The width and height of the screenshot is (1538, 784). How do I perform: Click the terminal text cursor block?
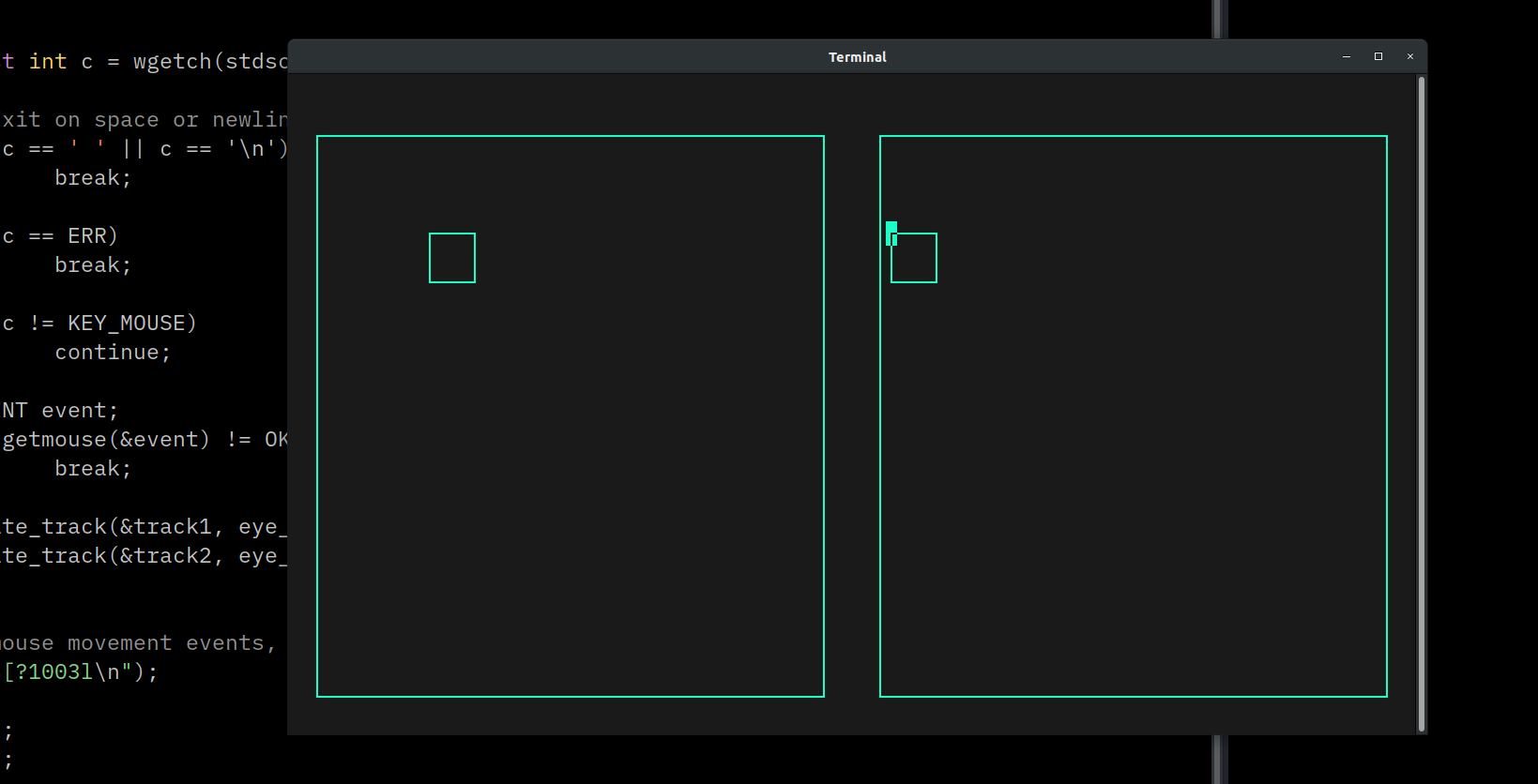point(891,234)
